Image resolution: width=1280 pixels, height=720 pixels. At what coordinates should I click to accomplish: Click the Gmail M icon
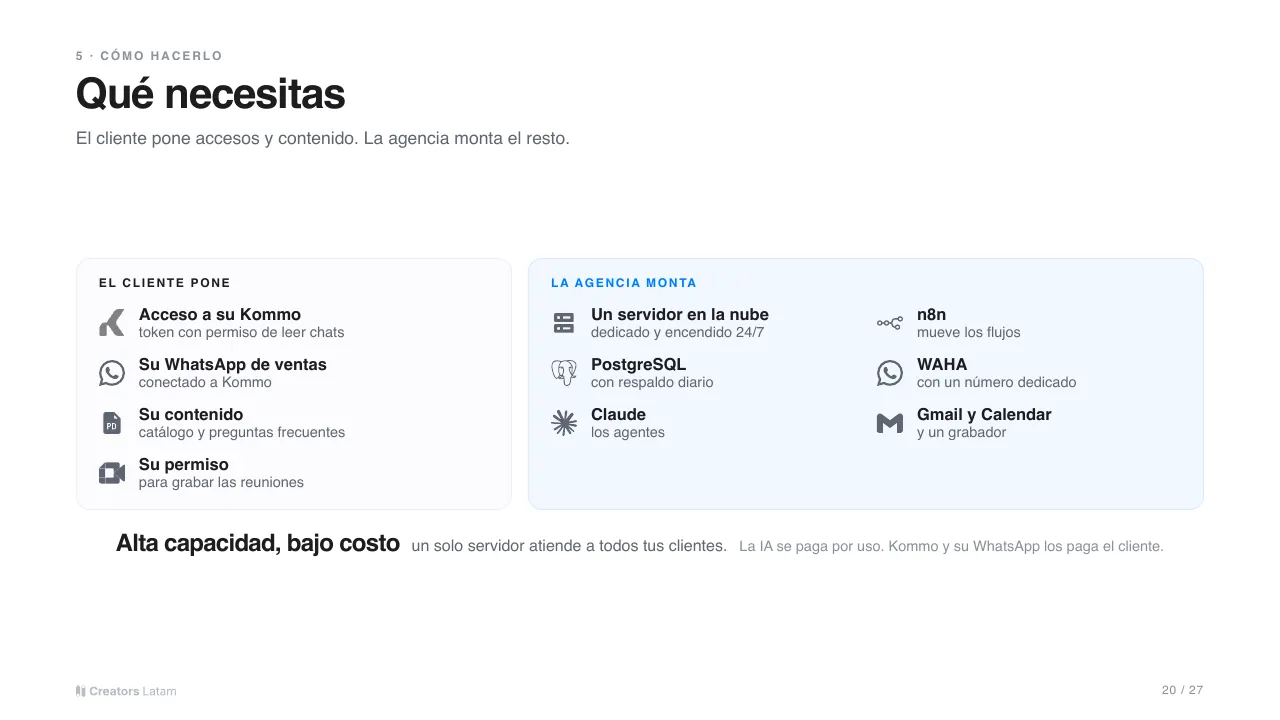(890, 423)
